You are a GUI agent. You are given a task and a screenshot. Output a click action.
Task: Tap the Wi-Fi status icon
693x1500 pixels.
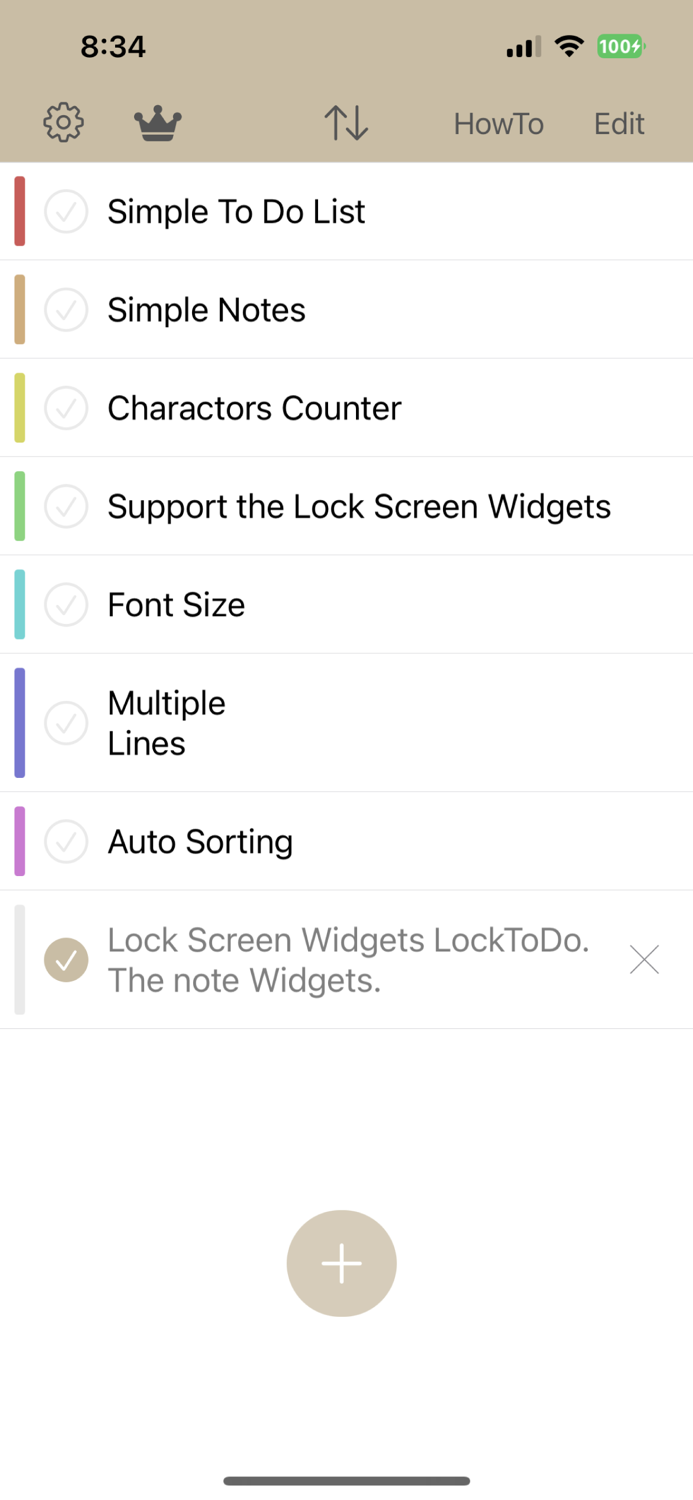569,46
